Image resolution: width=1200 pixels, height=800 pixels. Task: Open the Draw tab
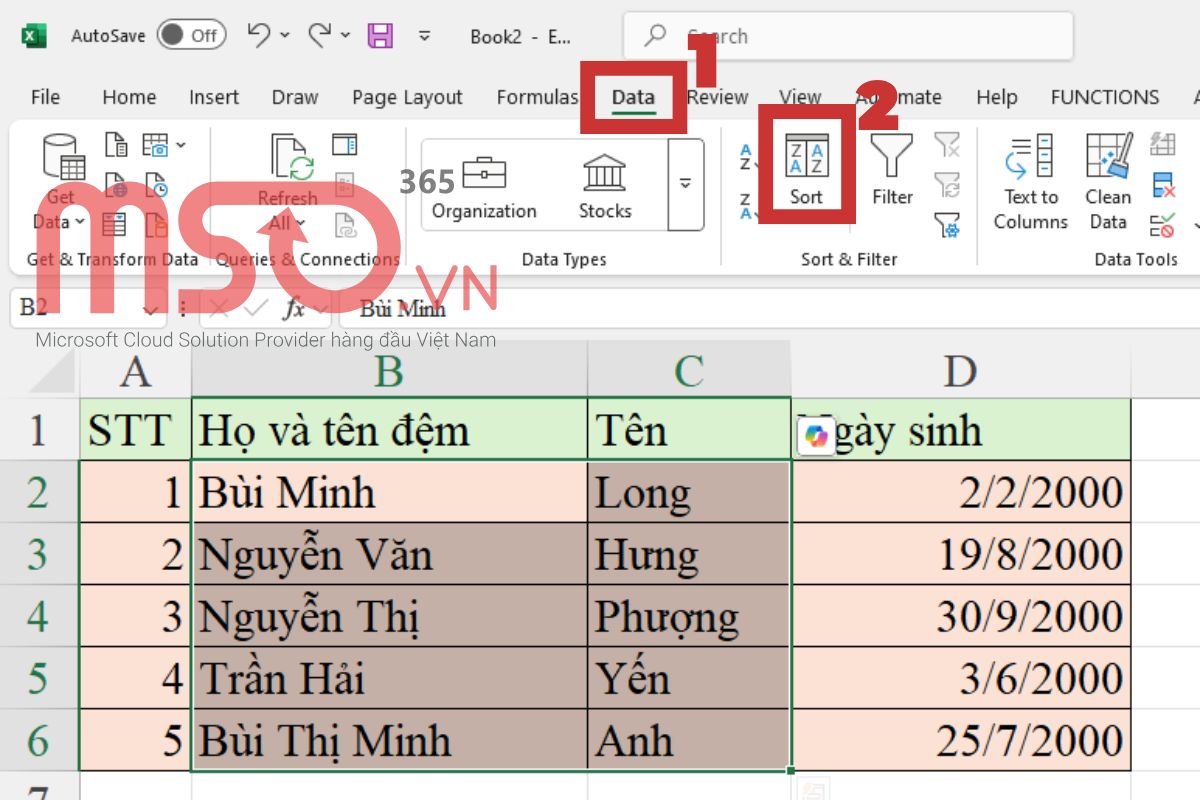click(x=295, y=97)
